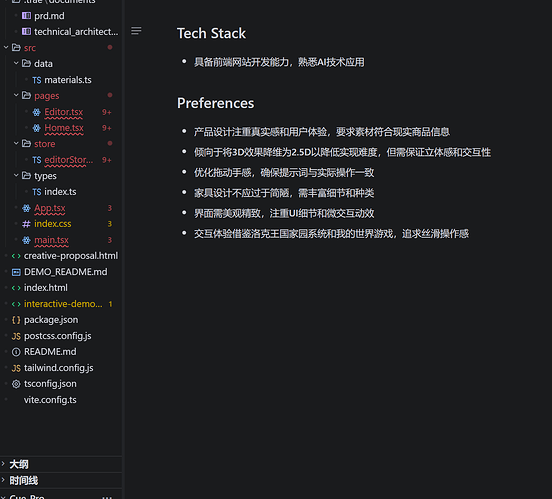Click React icon beside Editor.tsx

click(x=37, y=112)
